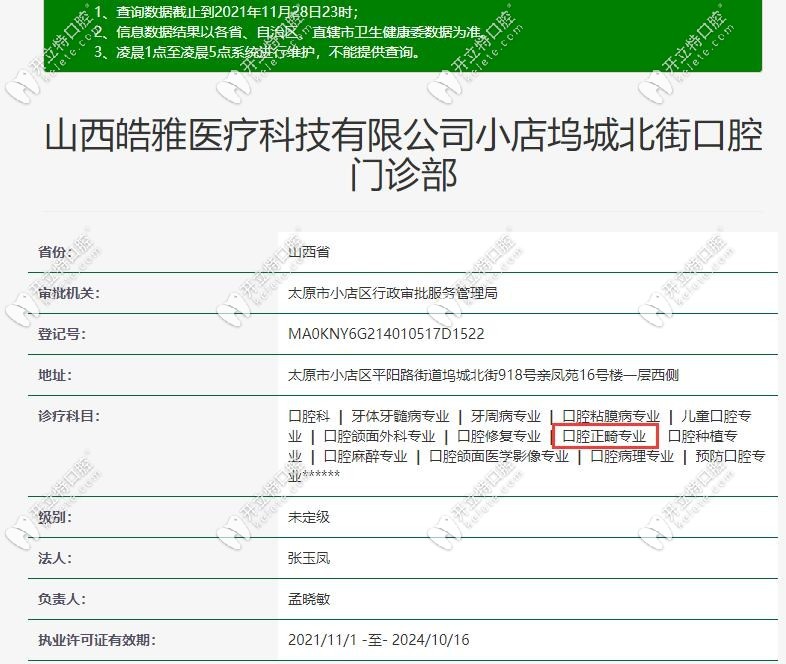Viewport: 786px width, 664px height.
Task: Click the 负责人 label
Action: (62, 599)
